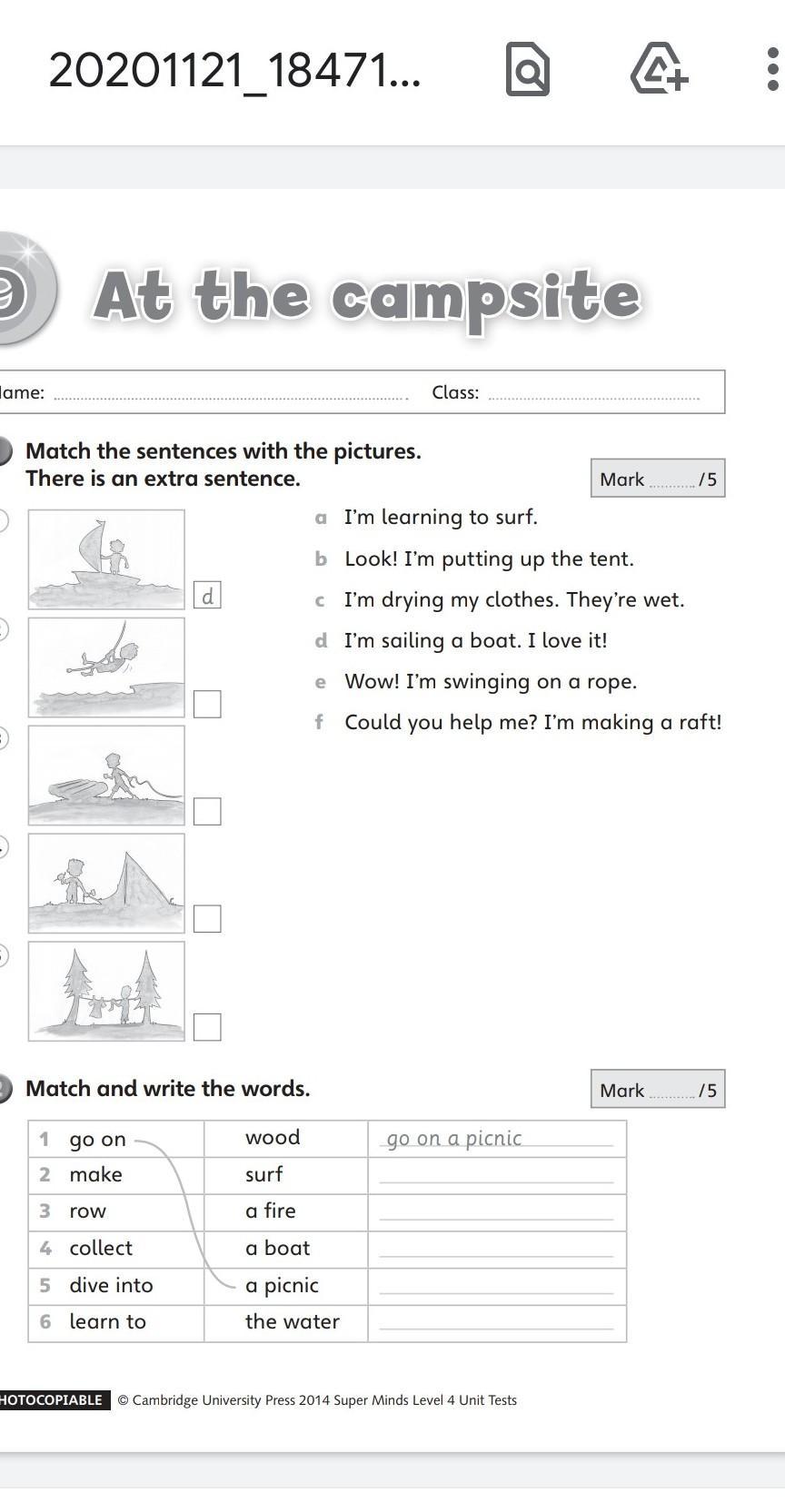Open the three-dot more options menu
The image size is (785, 1512).
pyautogui.click(x=772, y=69)
